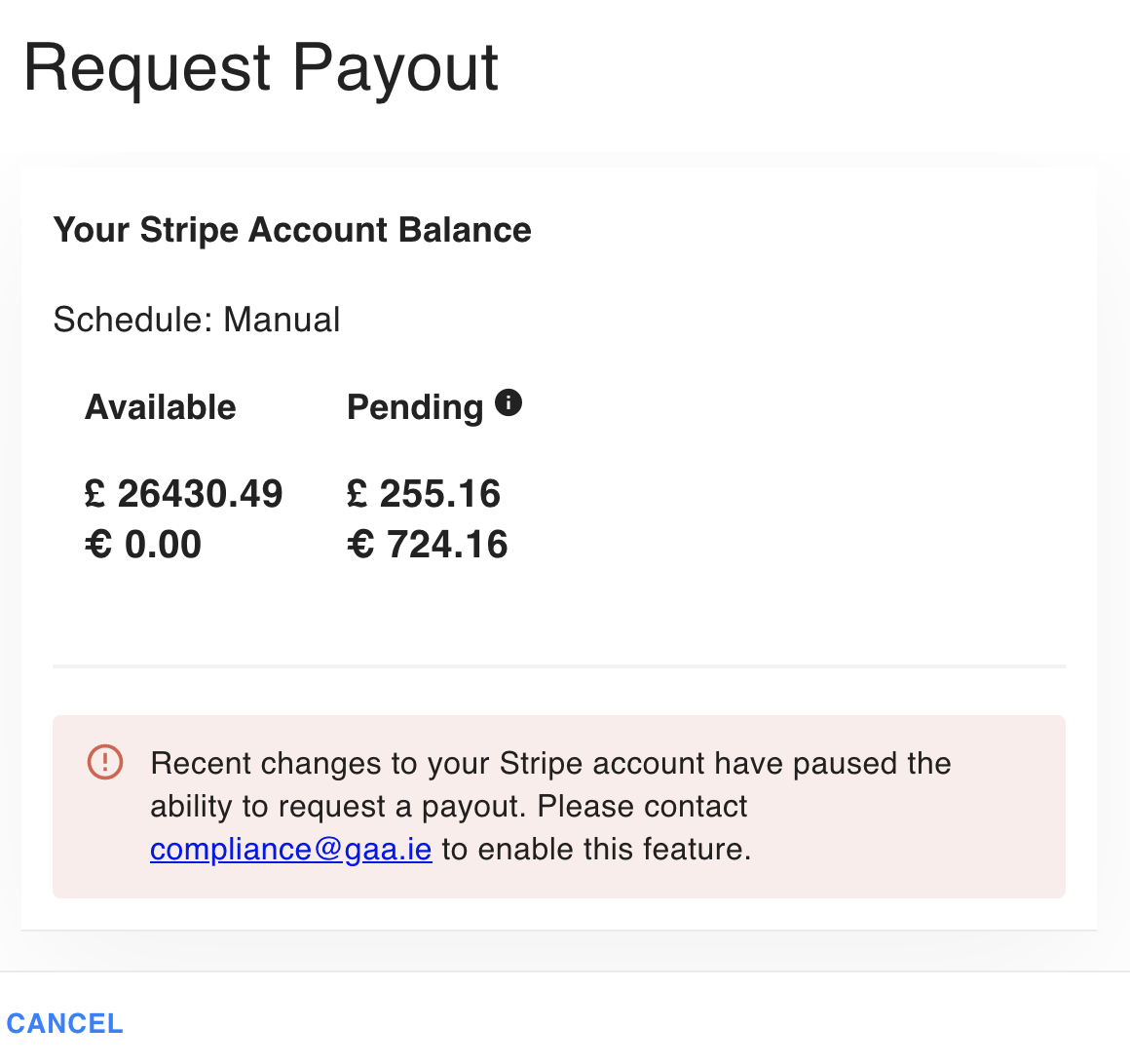Click the red warning exclamation icon
This screenshot has height=1064, width=1130.
pyautogui.click(x=105, y=762)
